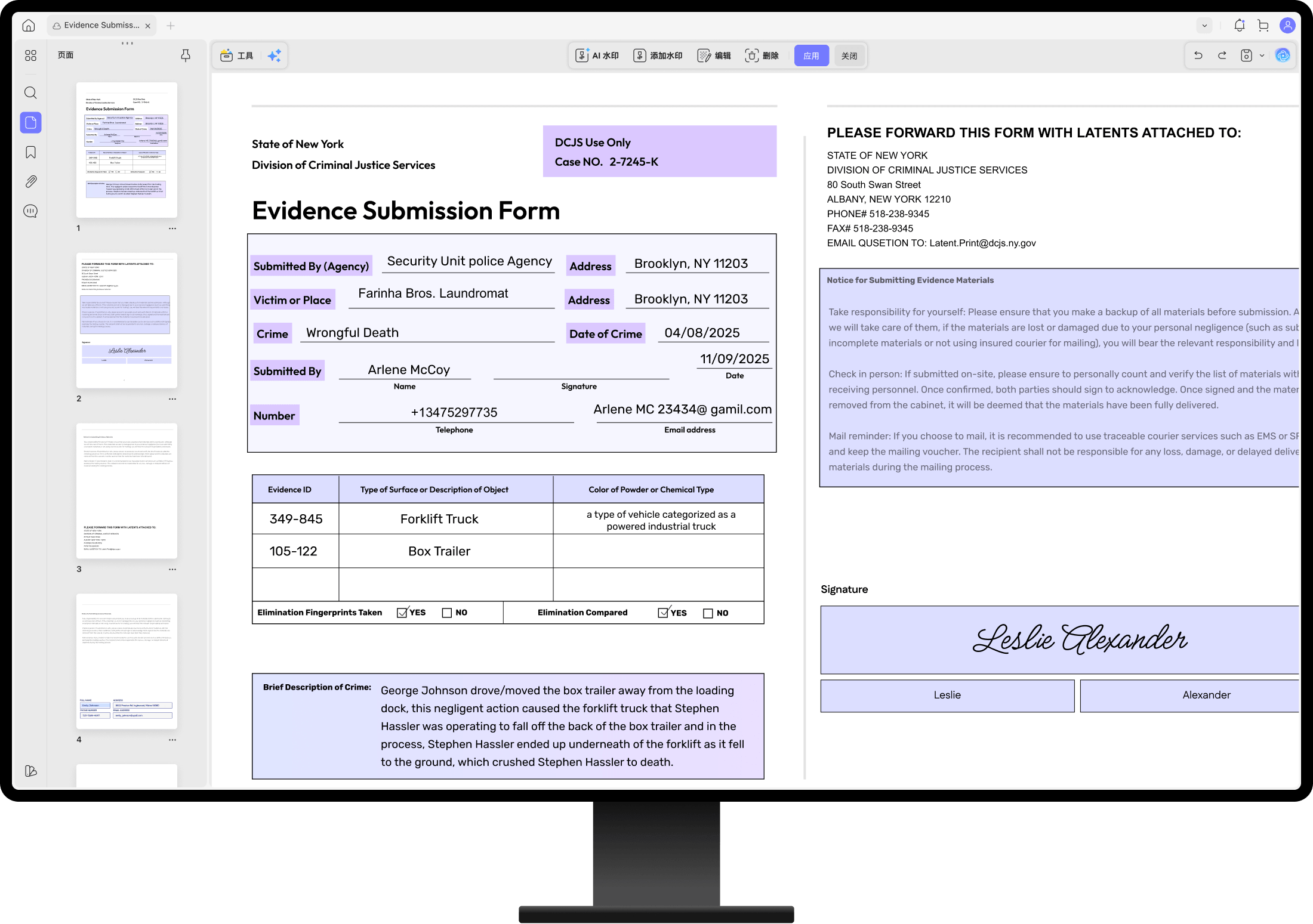The image size is (1313, 924).
Task: Open the comments panel icon
Action: pos(30,211)
